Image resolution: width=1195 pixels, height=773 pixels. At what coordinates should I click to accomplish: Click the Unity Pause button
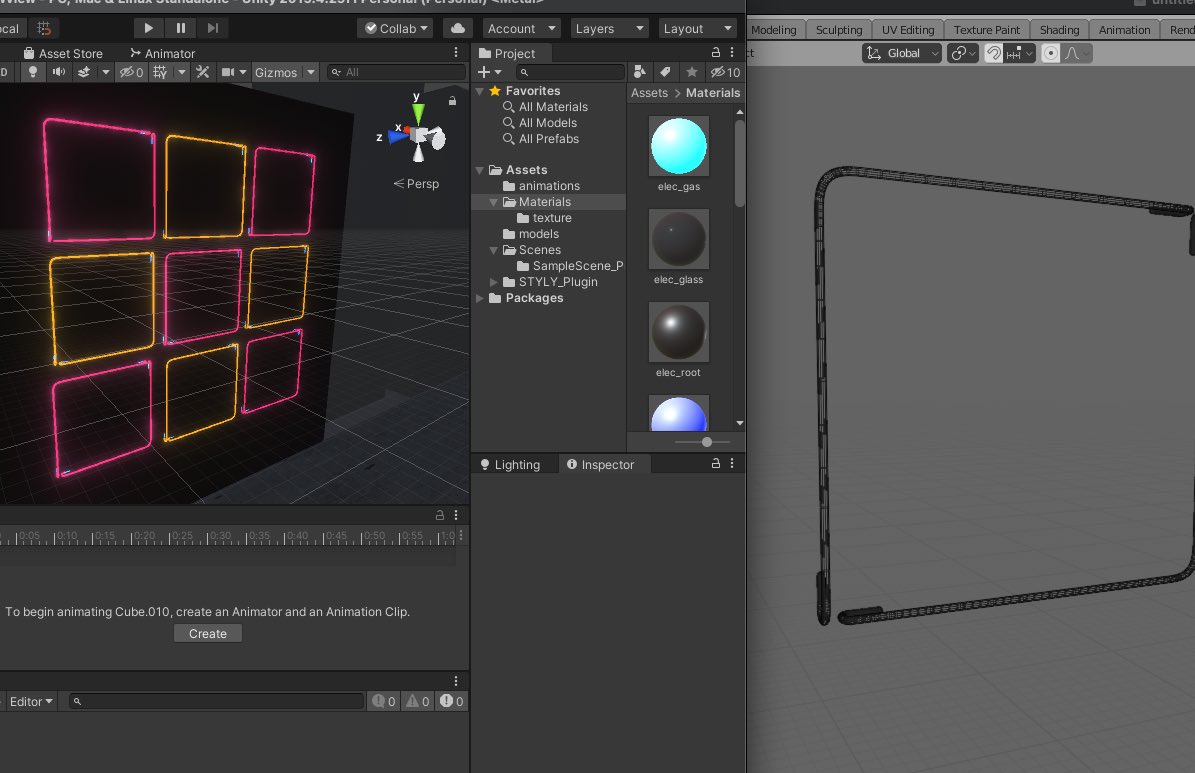point(181,28)
